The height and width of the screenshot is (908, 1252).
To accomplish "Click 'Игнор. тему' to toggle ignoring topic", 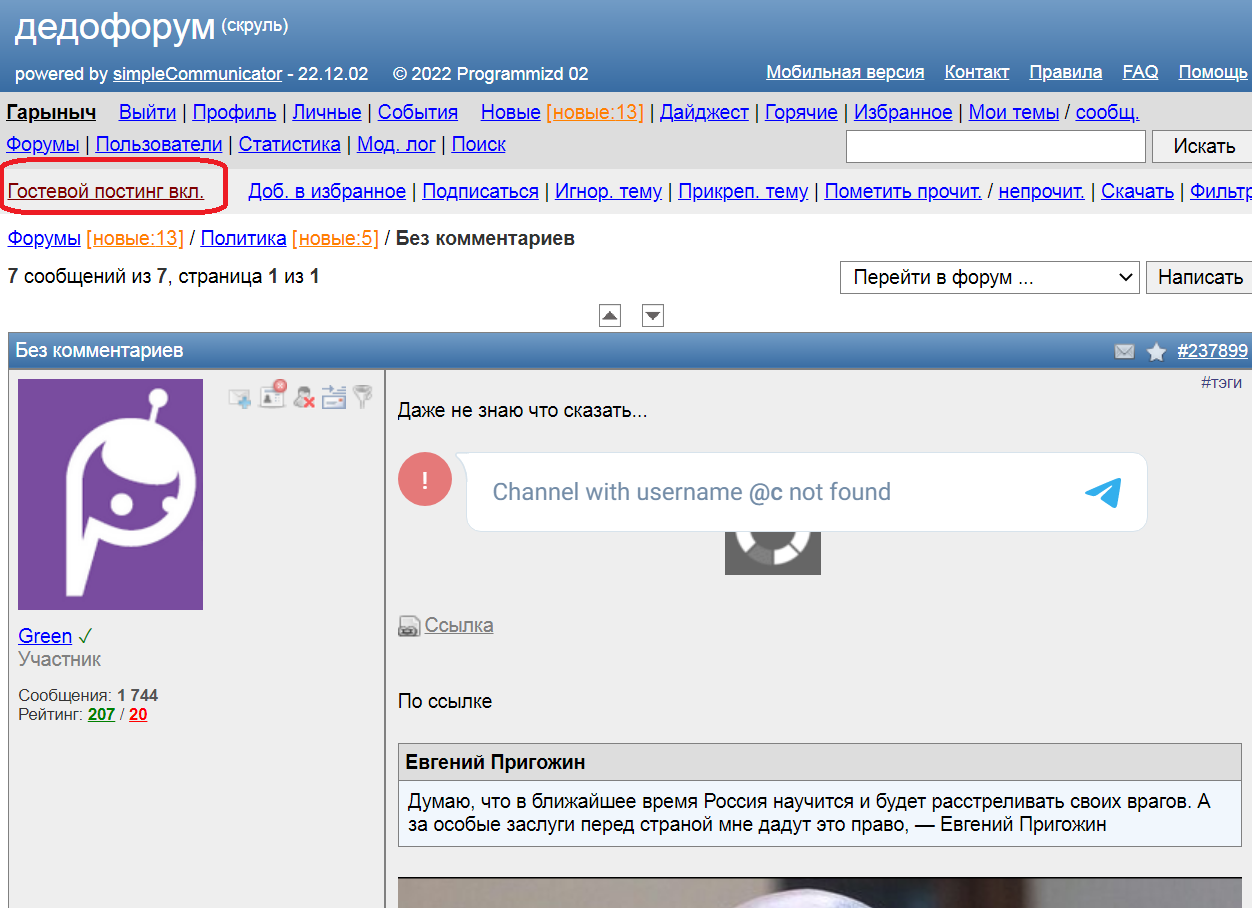I will coord(608,191).
